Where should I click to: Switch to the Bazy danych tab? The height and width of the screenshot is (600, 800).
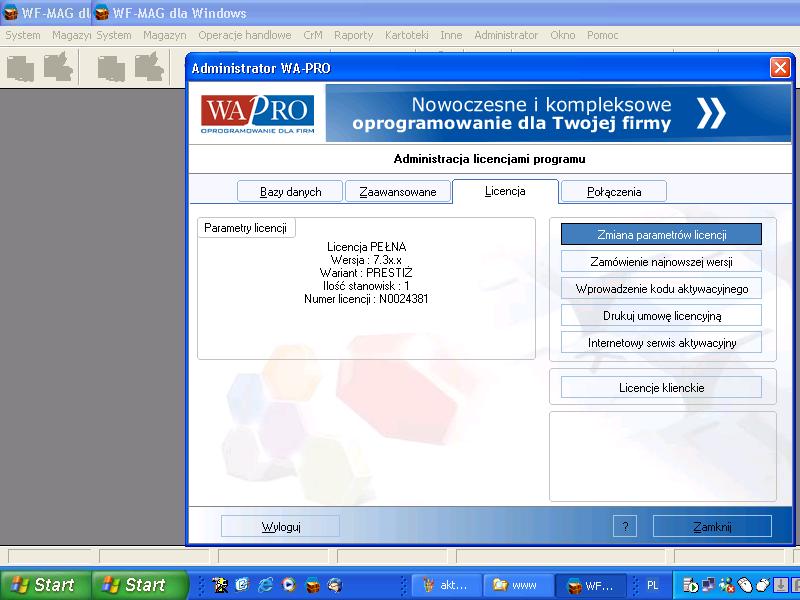tap(290, 192)
